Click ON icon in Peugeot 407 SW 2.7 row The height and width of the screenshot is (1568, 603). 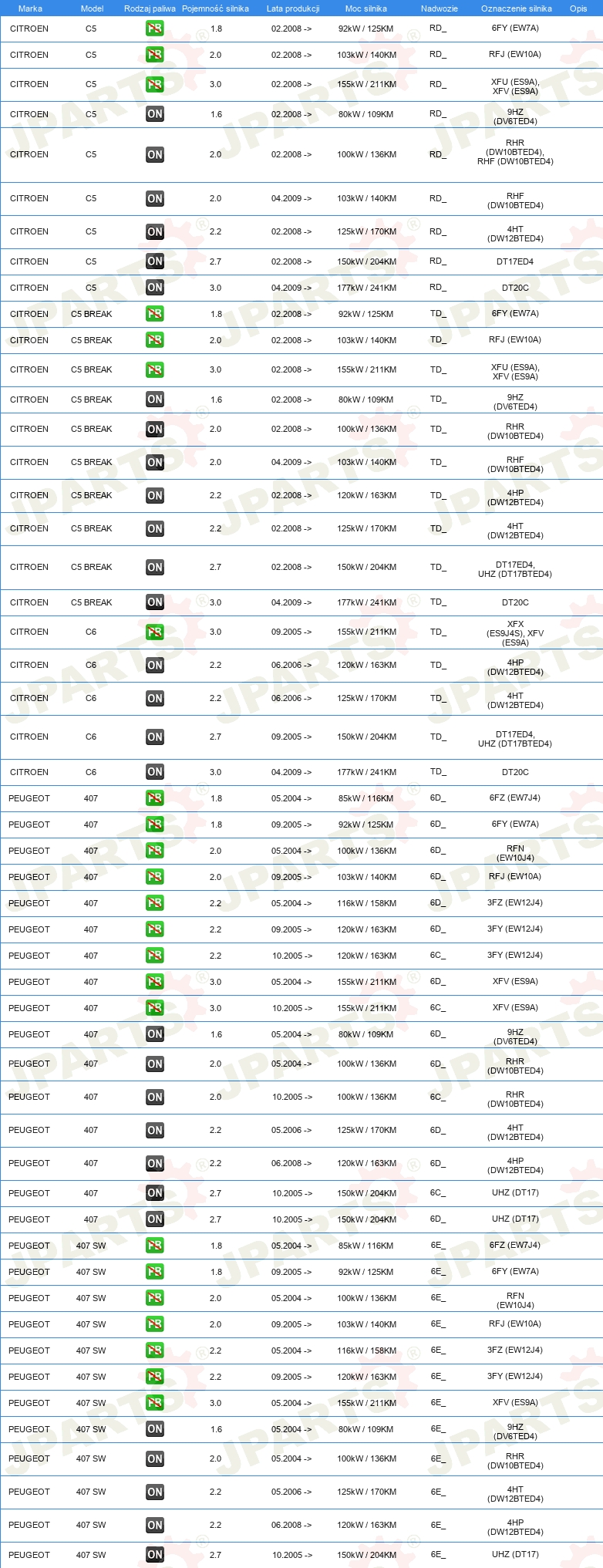click(x=155, y=1555)
